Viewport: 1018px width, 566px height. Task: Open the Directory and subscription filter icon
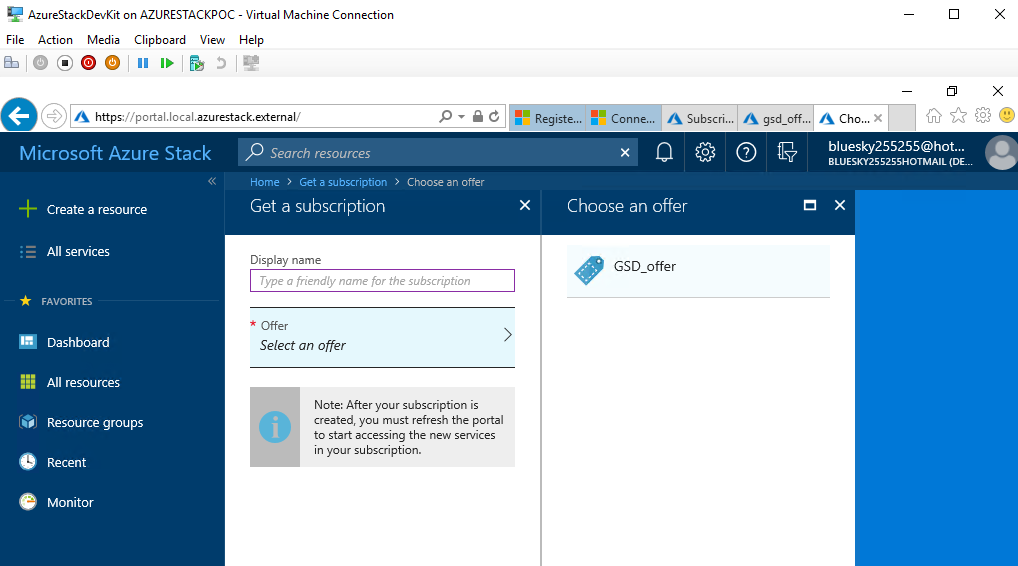(787, 153)
